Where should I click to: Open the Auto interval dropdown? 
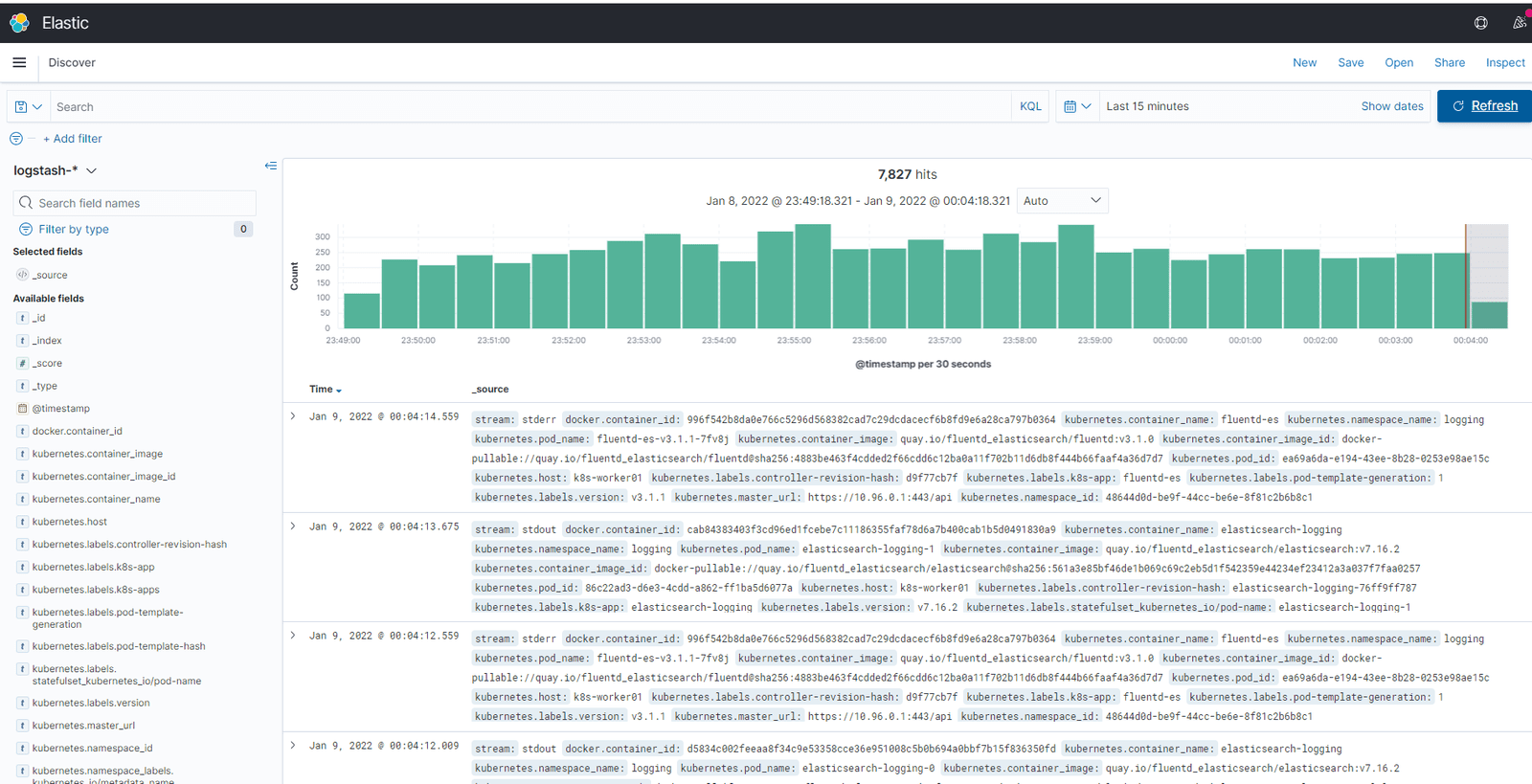click(x=1062, y=201)
